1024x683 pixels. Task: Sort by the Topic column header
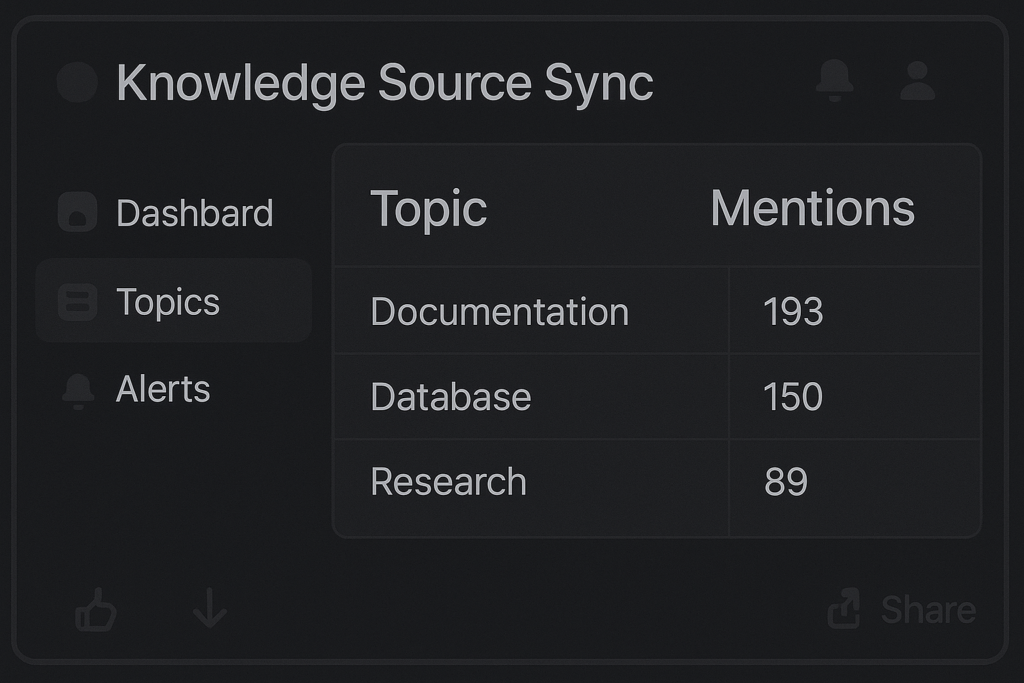(x=428, y=209)
